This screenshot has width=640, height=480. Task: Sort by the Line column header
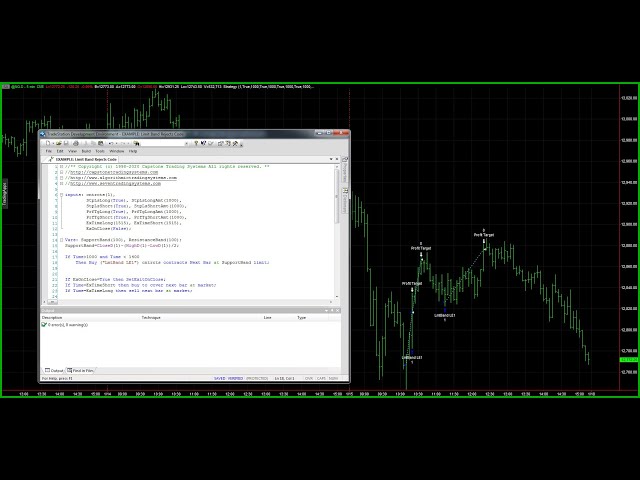click(x=267, y=318)
